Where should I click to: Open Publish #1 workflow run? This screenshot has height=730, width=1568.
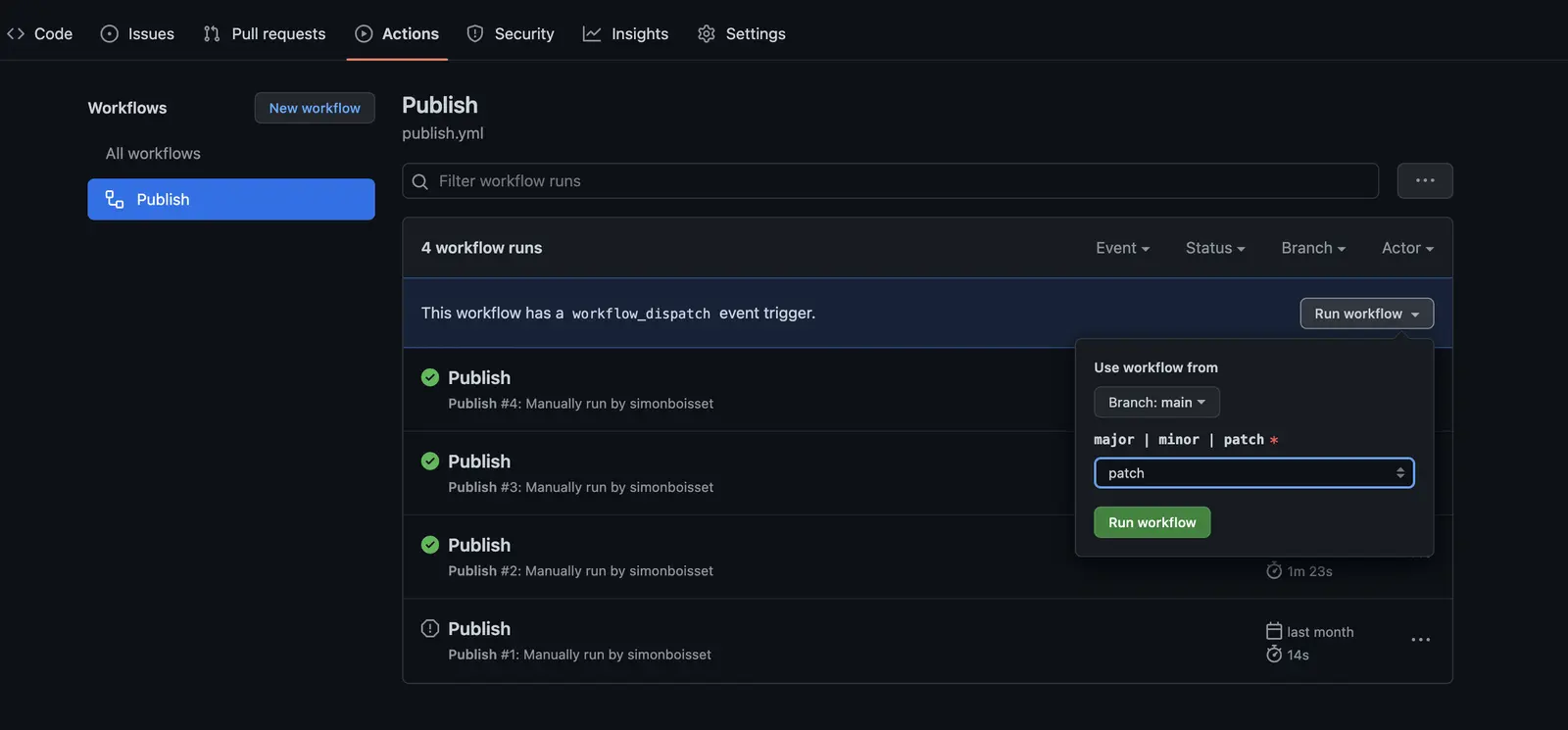479,629
